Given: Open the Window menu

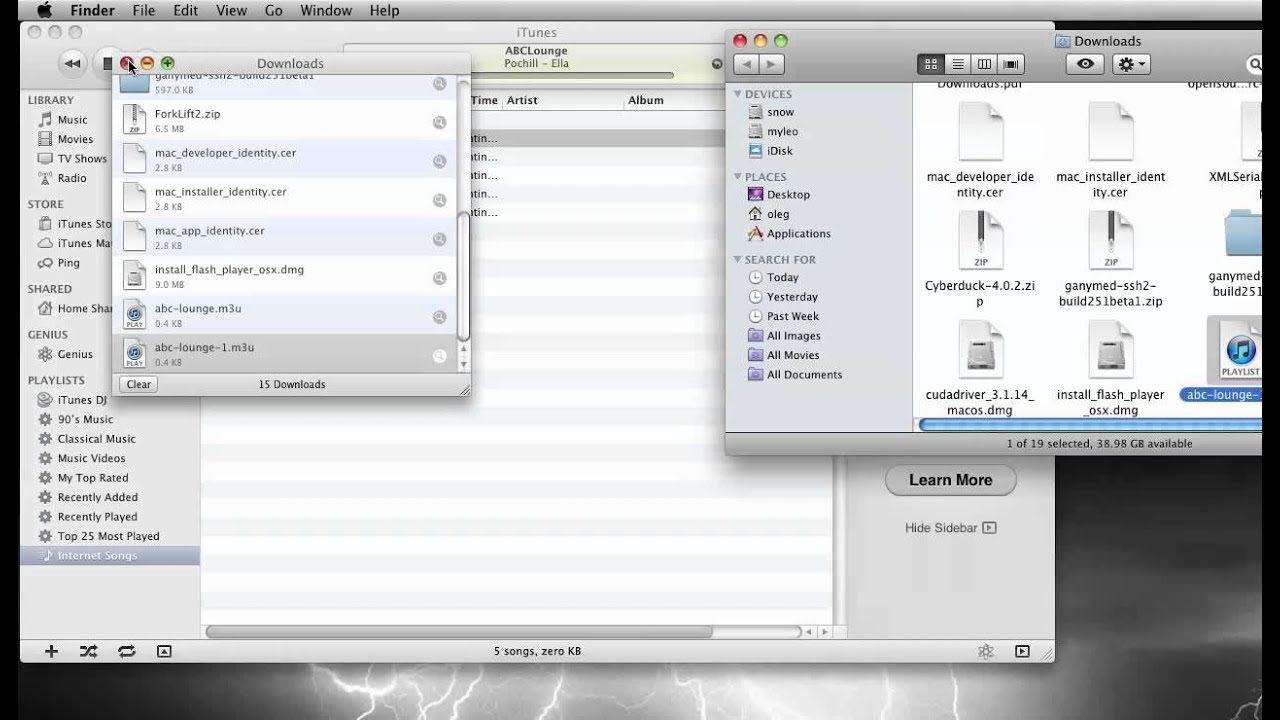Looking at the screenshot, I should (x=326, y=10).
